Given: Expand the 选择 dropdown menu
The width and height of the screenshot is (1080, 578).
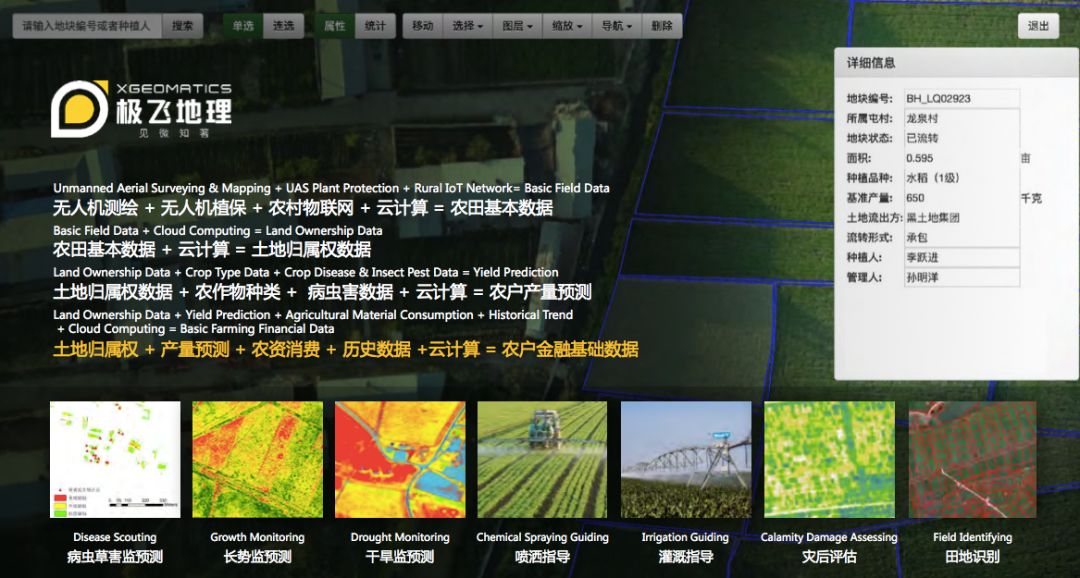Looking at the screenshot, I should click(467, 26).
